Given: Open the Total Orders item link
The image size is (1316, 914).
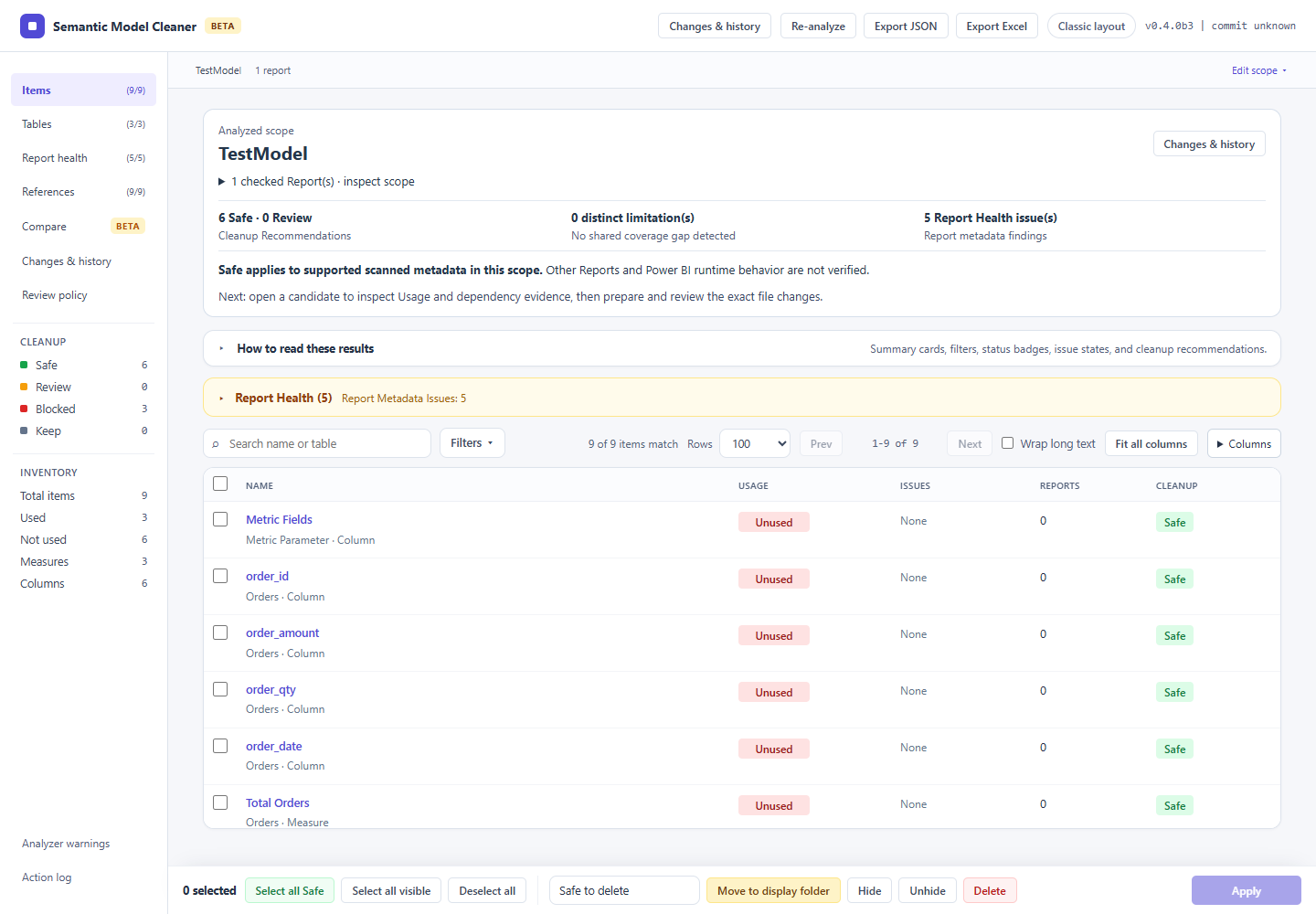Looking at the screenshot, I should point(278,802).
